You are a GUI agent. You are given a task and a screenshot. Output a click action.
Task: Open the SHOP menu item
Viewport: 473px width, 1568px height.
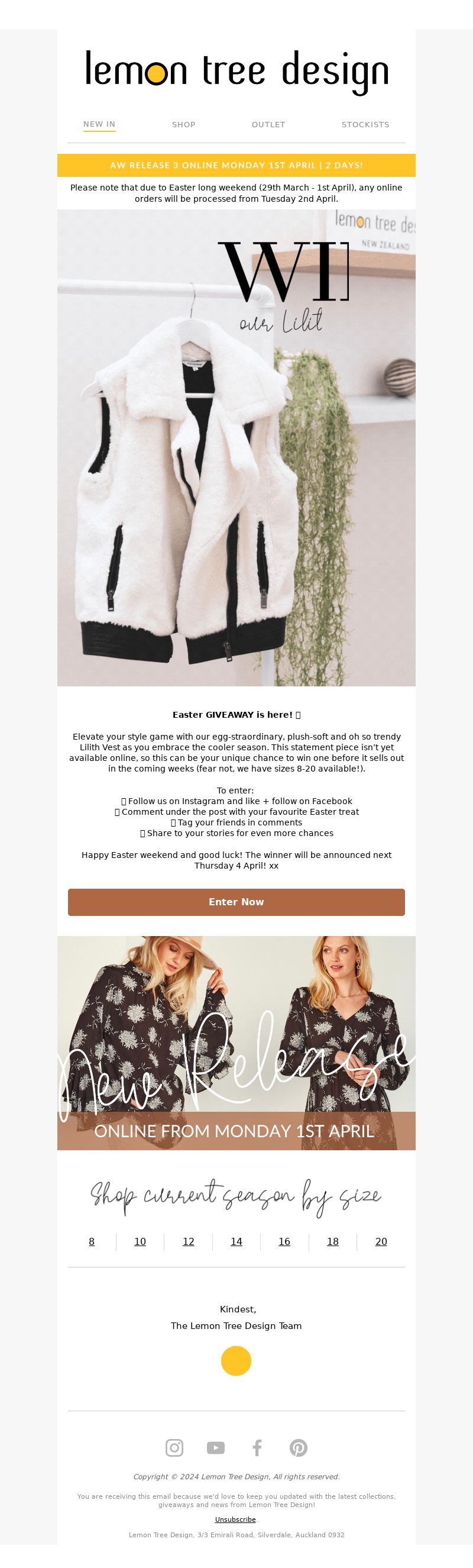(184, 124)
